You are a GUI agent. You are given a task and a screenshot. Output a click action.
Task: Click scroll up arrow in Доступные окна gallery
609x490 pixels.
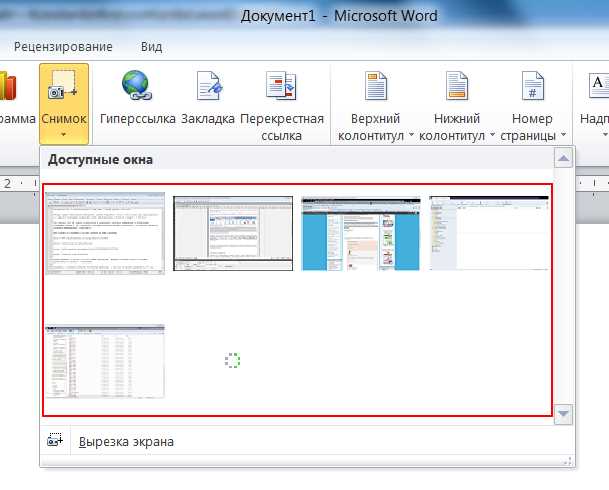[564, 158]
